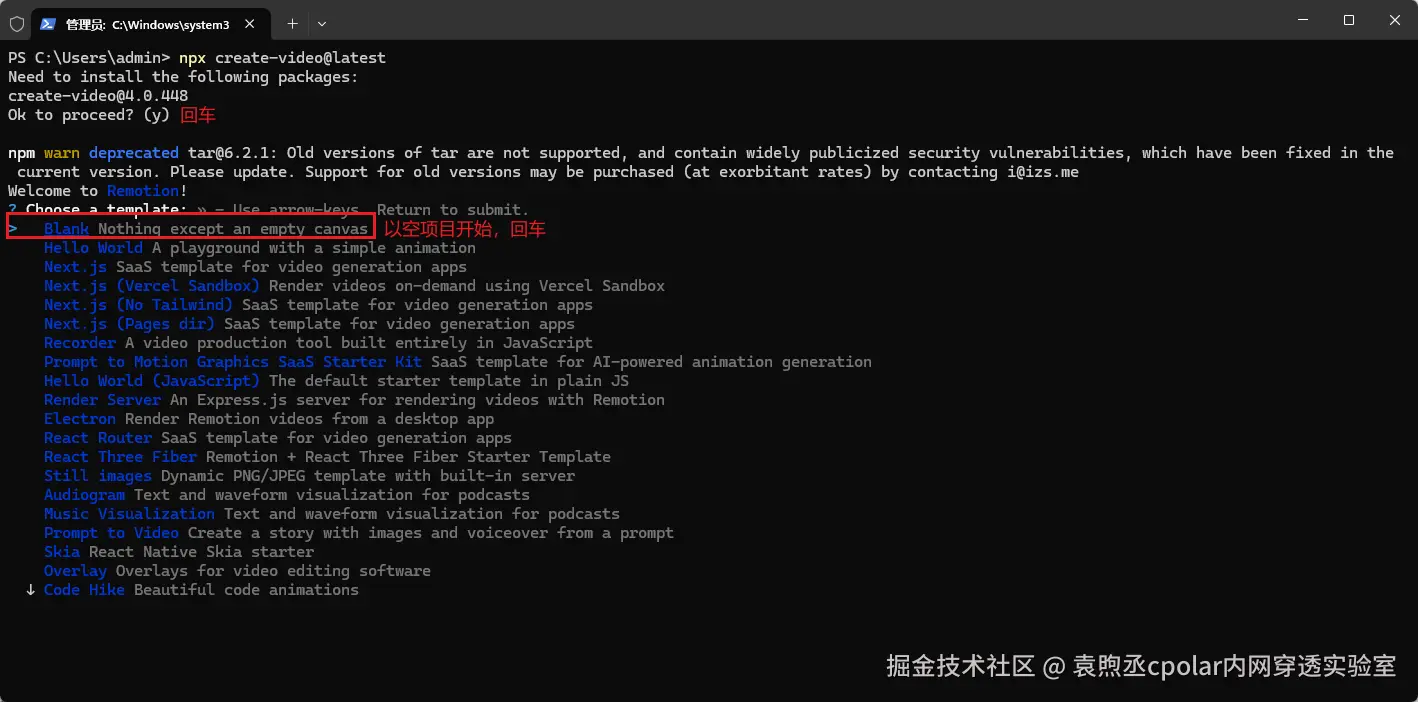Select the Blank template option
Viewport: 1418px width, 702px height.
pos(206,229)
